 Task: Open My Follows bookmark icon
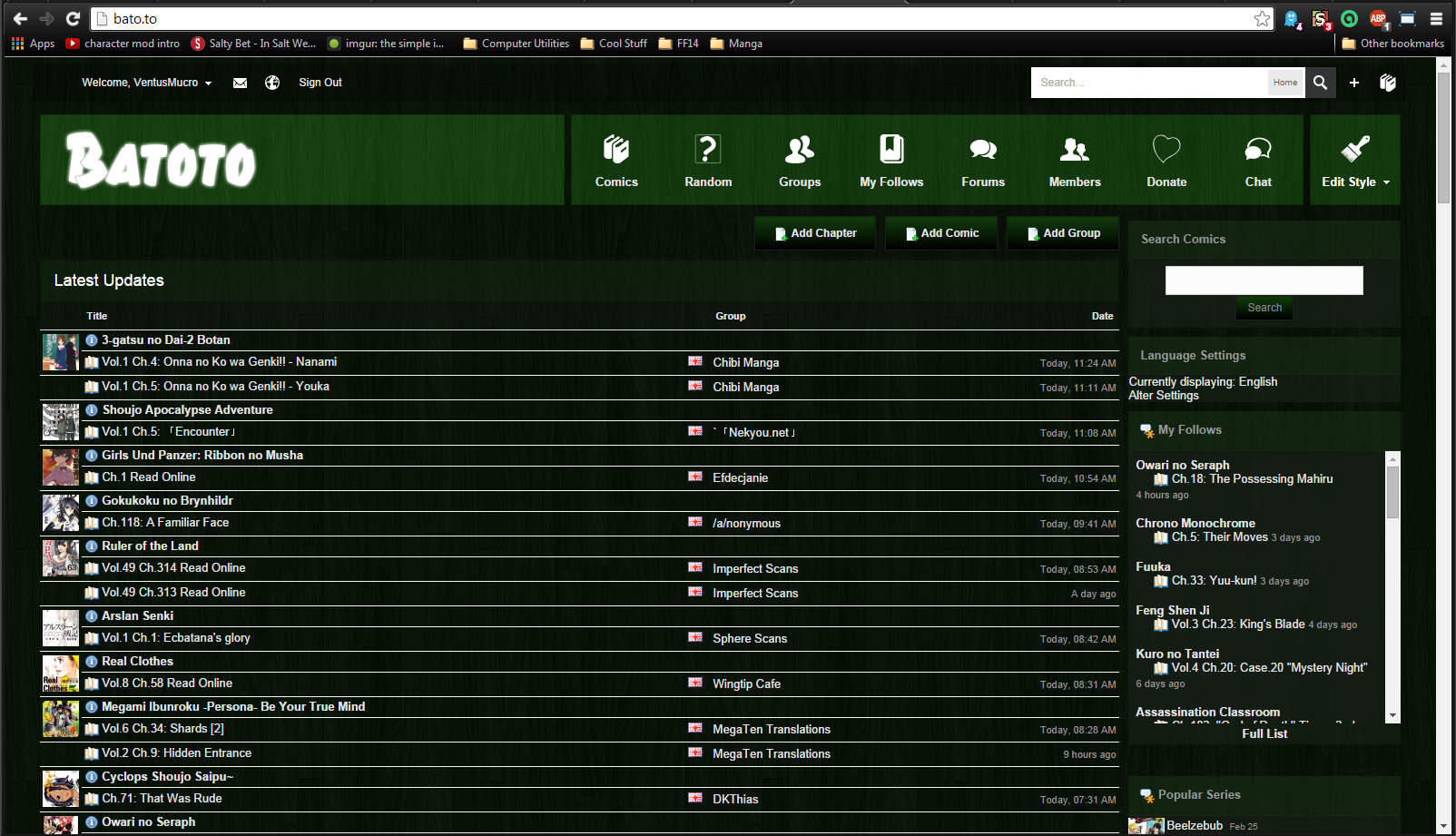tap(890, 150)
